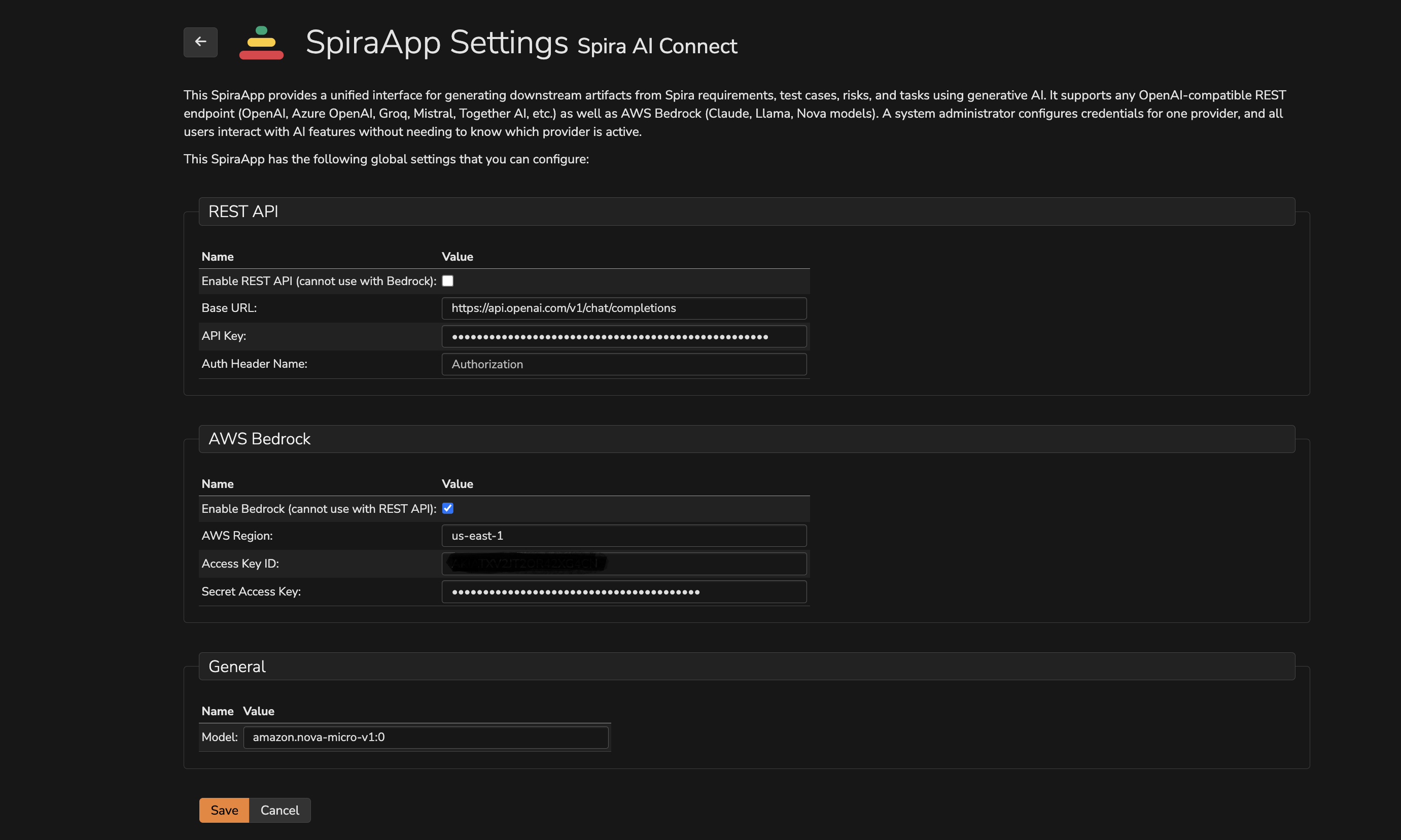Click the 'API Key:' label

tap(224, 336)
